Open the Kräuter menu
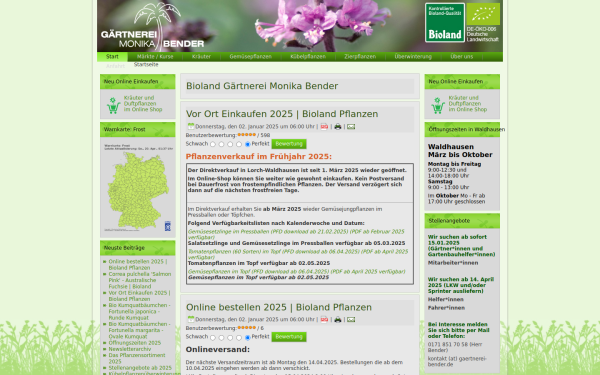The height and width of the screenshot is (375, 600). tap(201, 57)
